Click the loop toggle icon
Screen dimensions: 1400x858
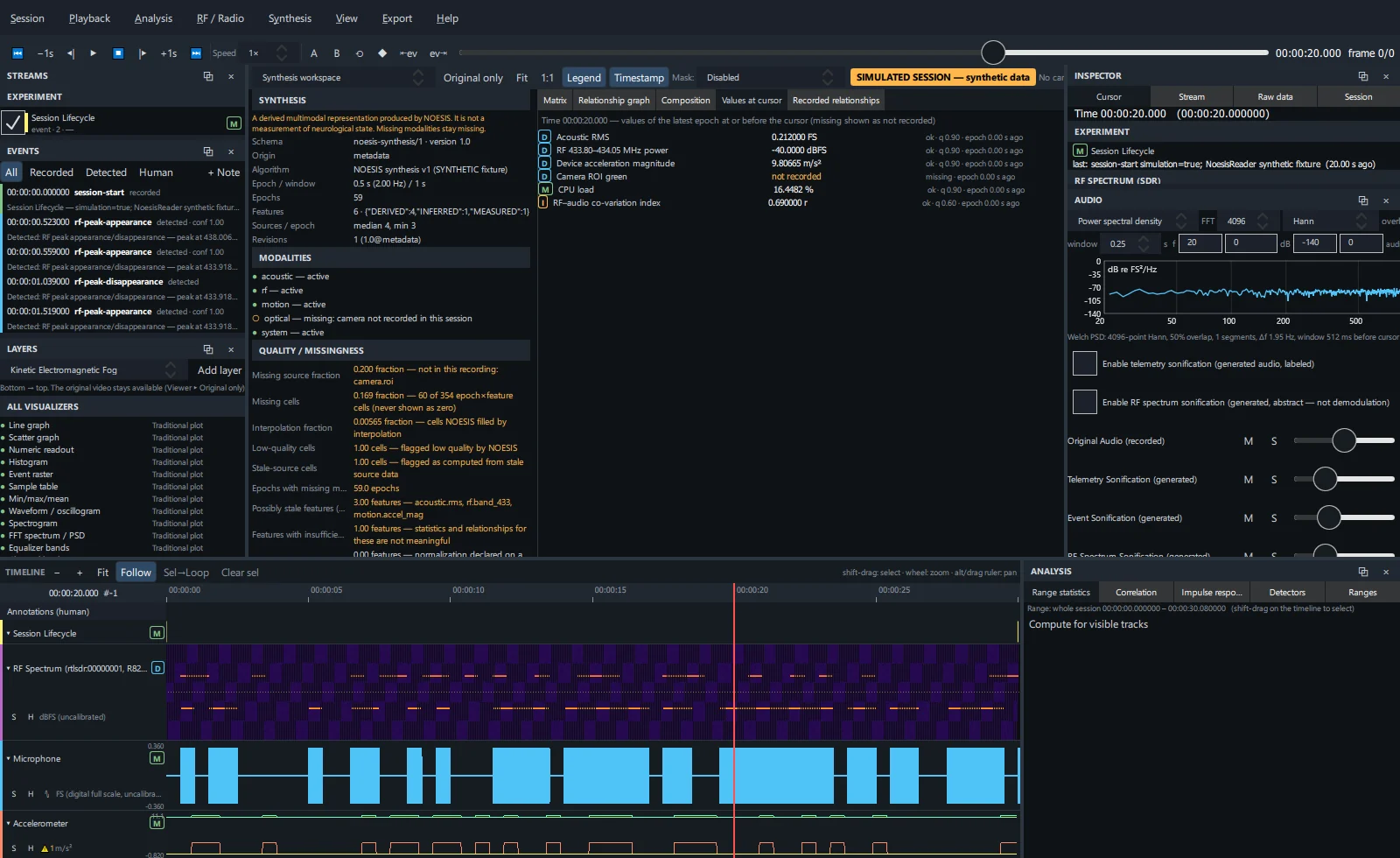coord(360,53)
